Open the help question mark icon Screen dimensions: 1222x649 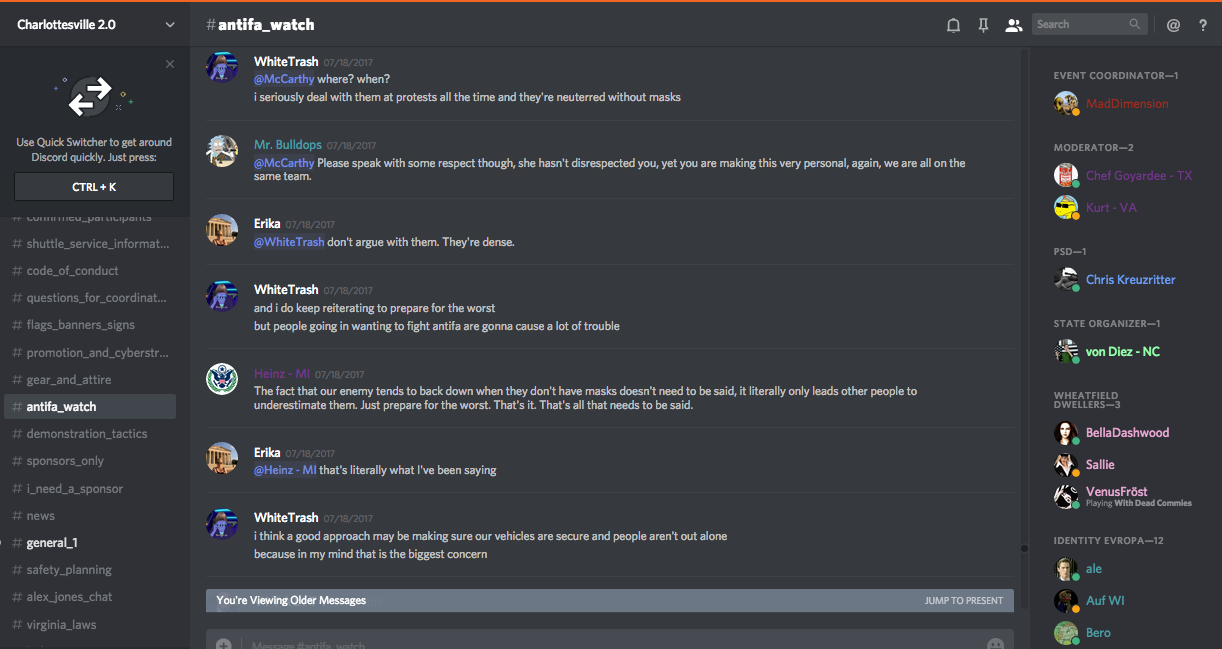1203,25
